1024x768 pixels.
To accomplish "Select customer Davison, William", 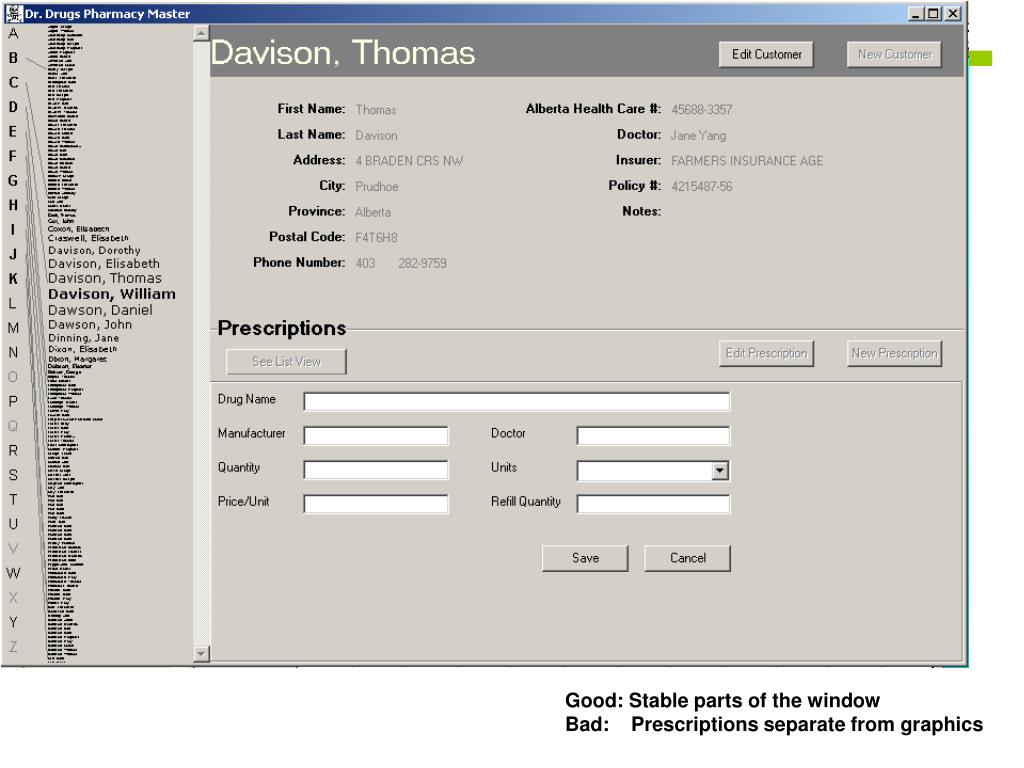I will click(112, 295).
